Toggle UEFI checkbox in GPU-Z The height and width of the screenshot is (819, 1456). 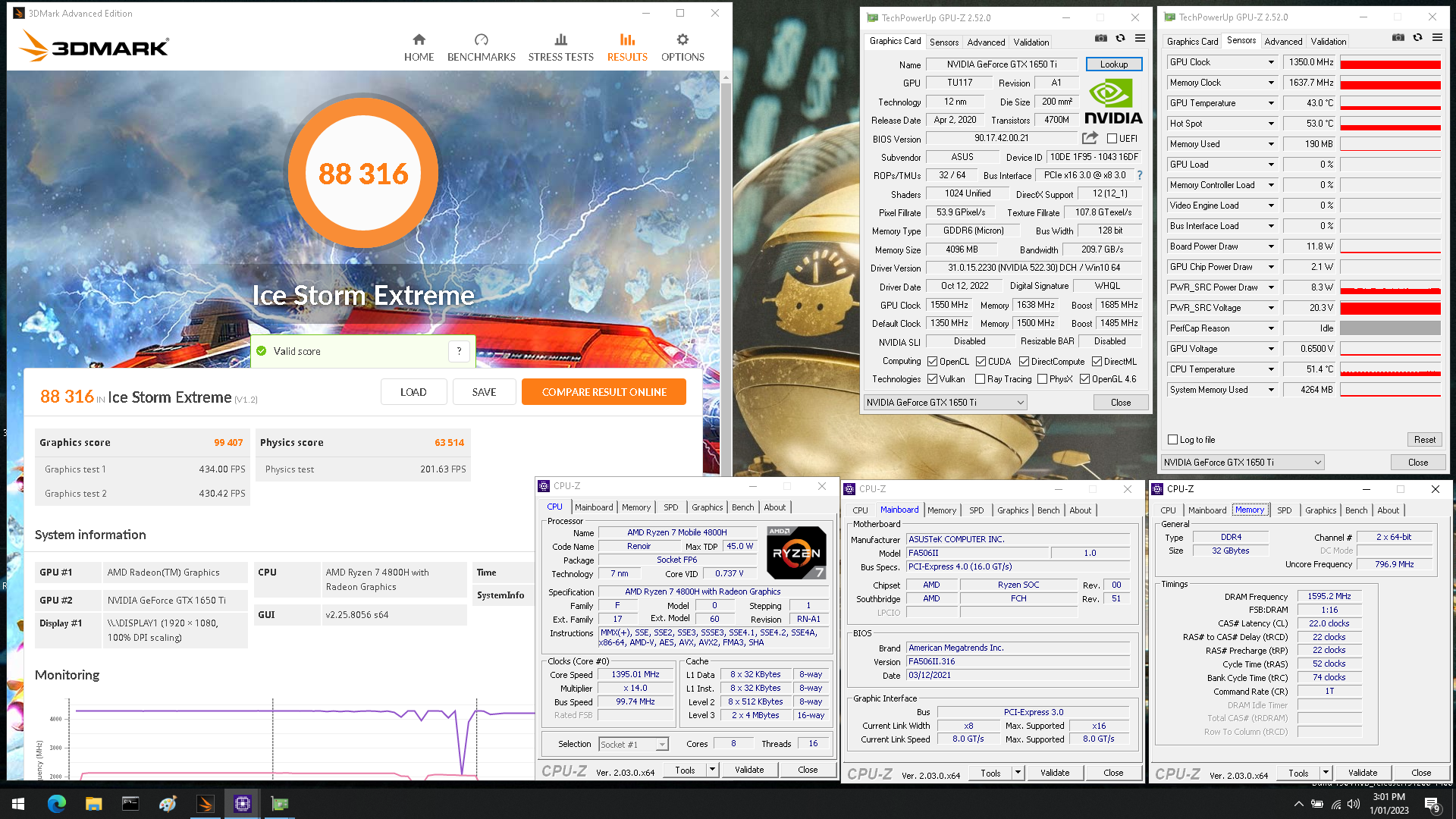1112,139
